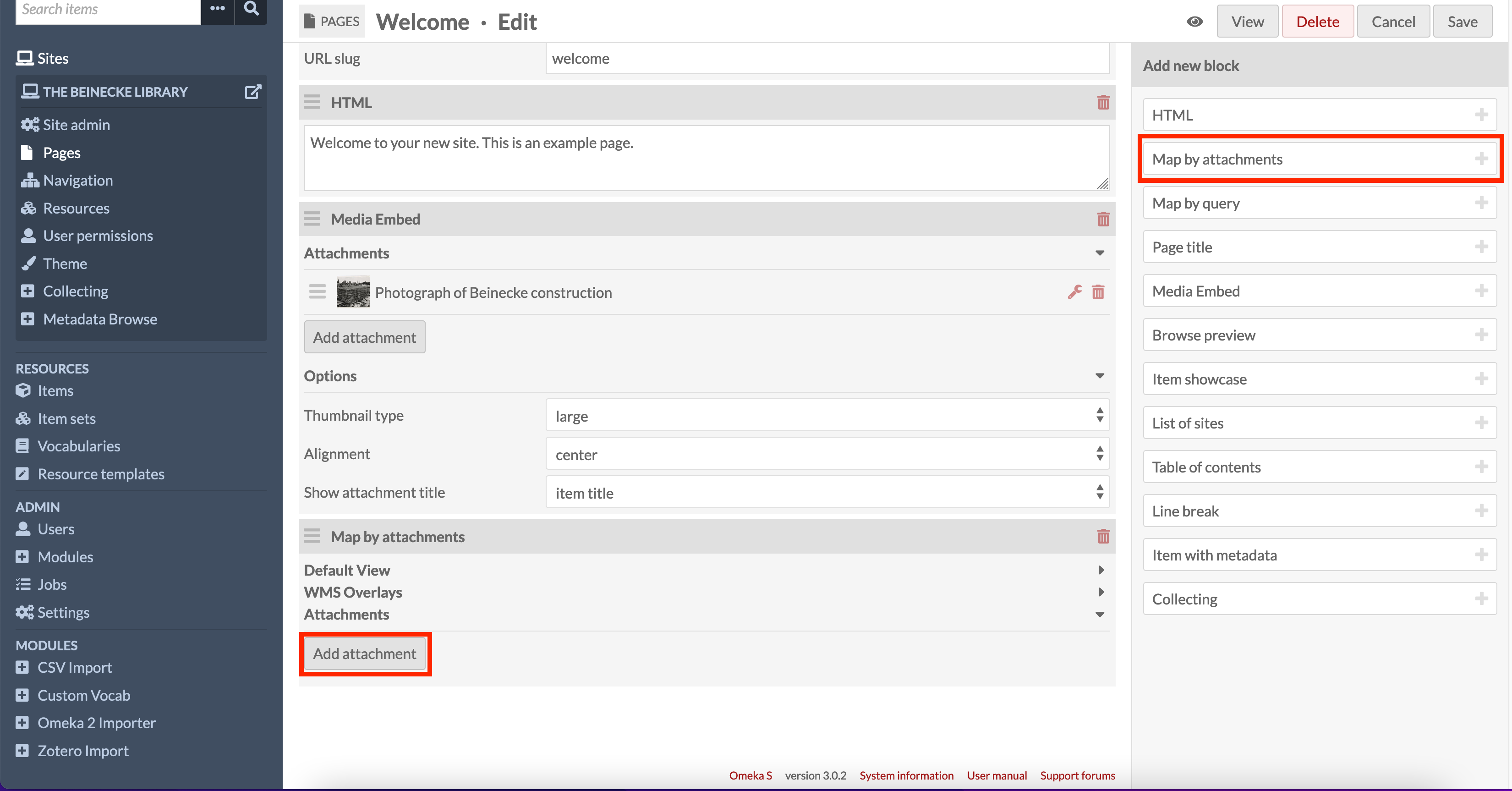Open Show attachment title dropdown
Viewport: 1512px width, 791px height.
827,493
